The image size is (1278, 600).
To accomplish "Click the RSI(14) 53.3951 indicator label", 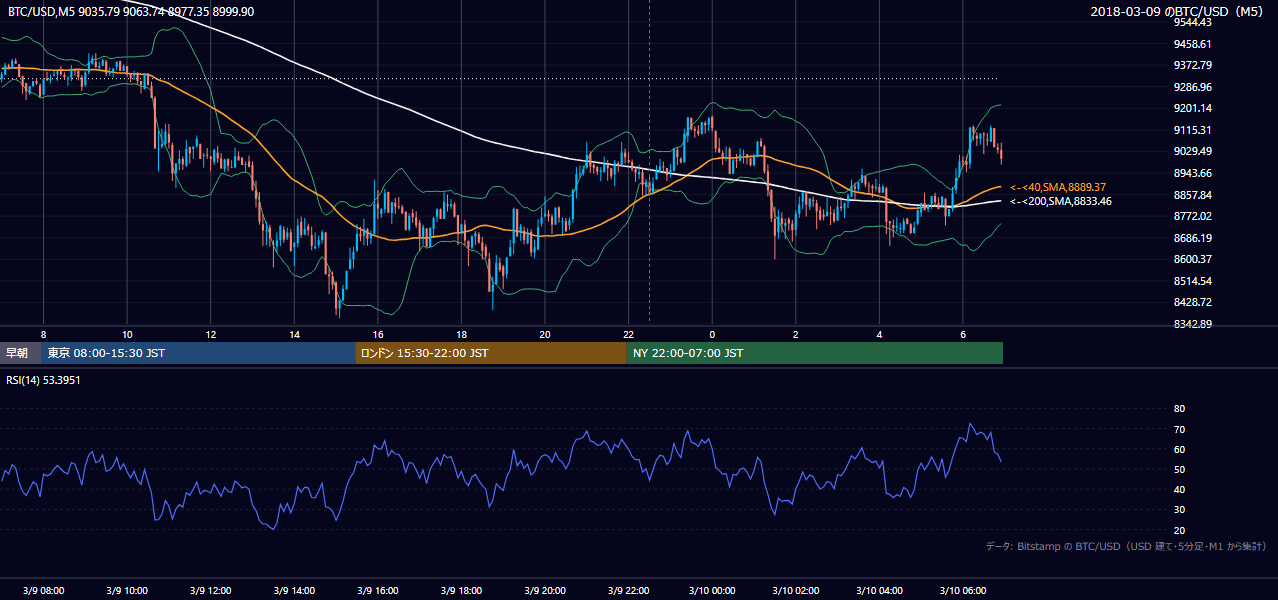I will point(41,380).
